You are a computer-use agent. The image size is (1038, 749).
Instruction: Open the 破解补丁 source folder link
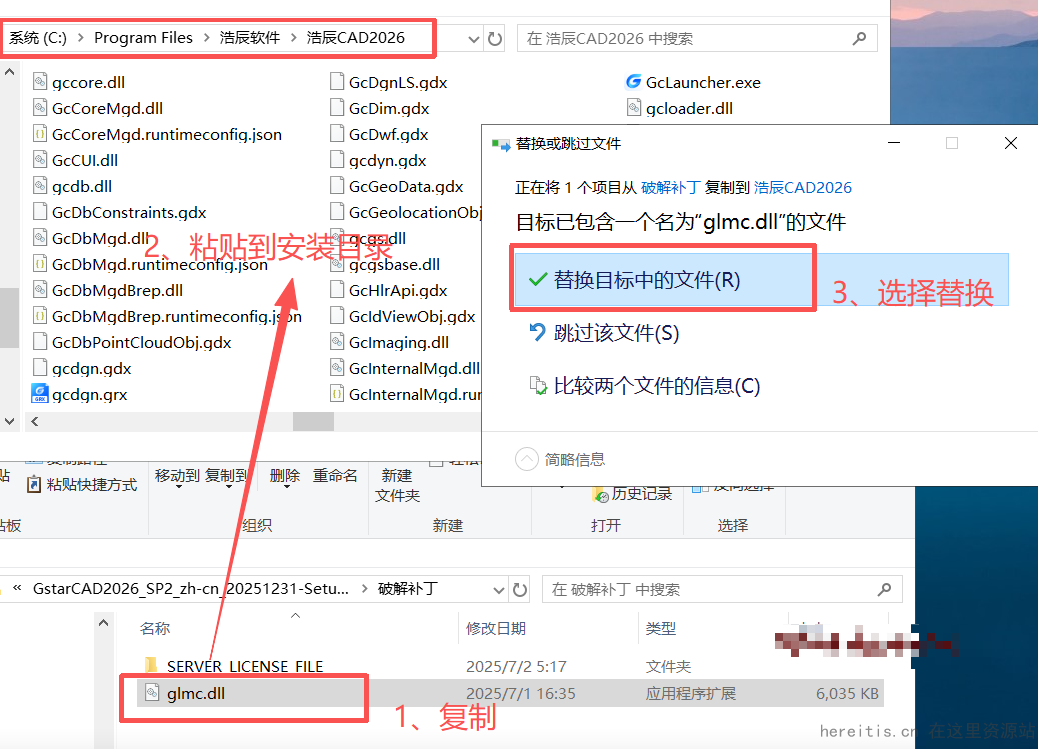tap(670, 187)
